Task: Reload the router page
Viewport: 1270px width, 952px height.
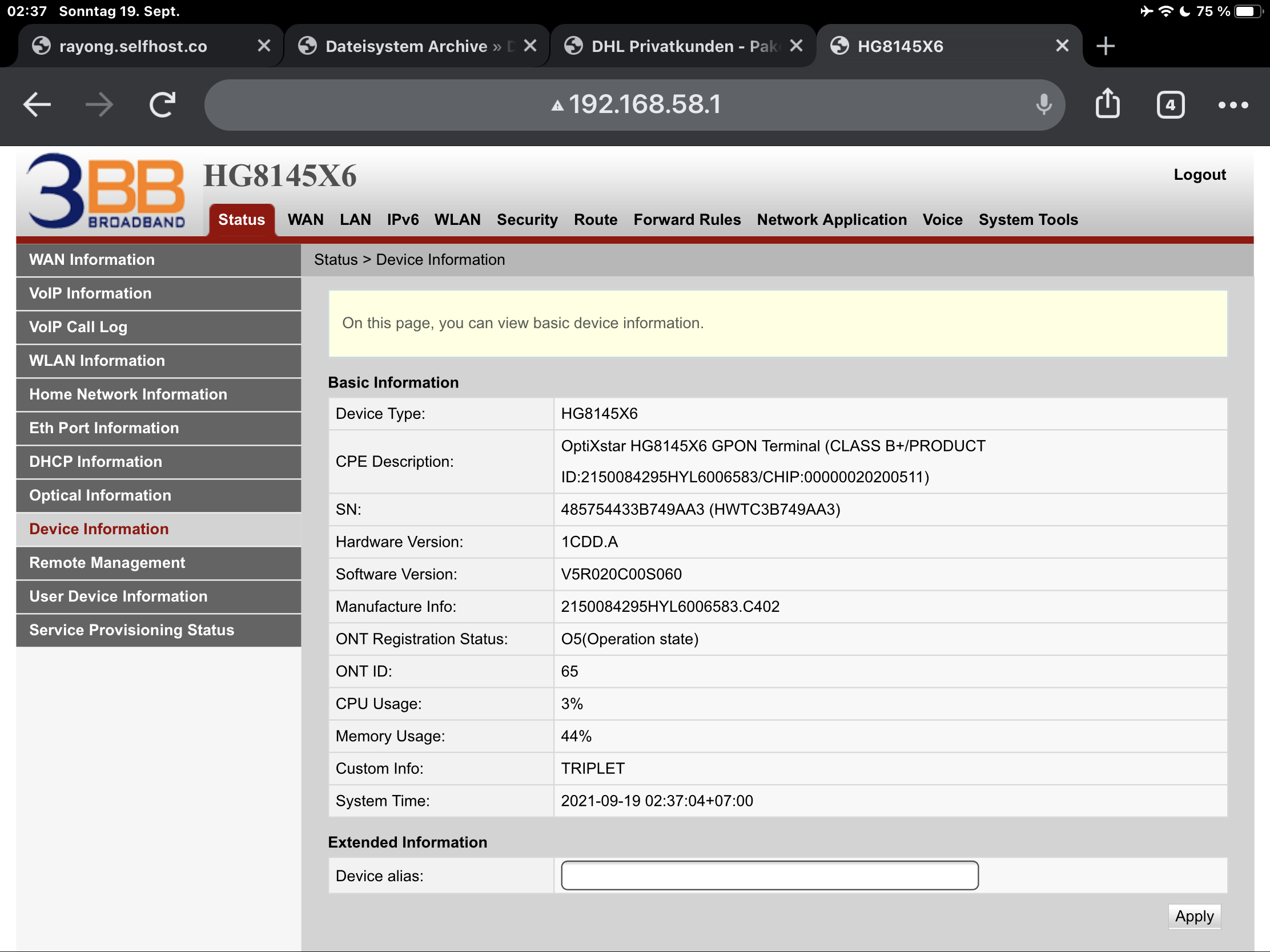Action: point(163,105)
